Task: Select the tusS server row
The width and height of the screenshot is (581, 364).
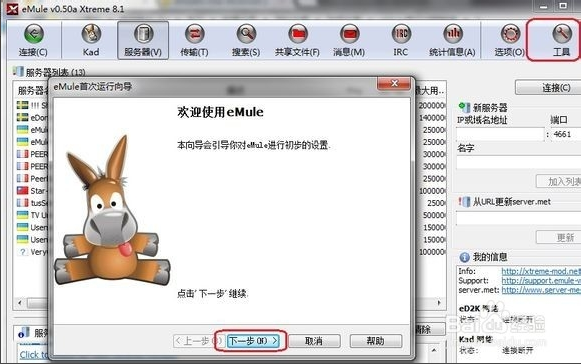Action: point(33,203)
